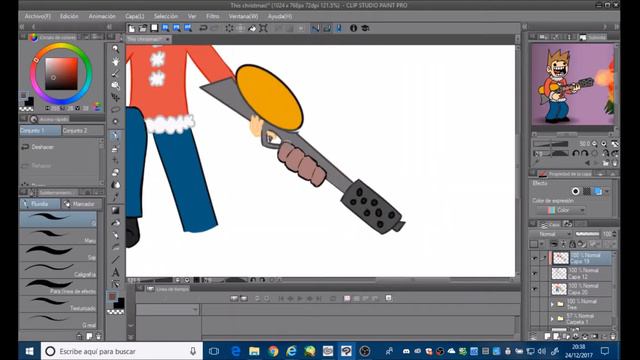Toggle visibility of layer Capa 20
Image resolution: width=640 pixels, height=360 pixels.
[x=535, y=289]
